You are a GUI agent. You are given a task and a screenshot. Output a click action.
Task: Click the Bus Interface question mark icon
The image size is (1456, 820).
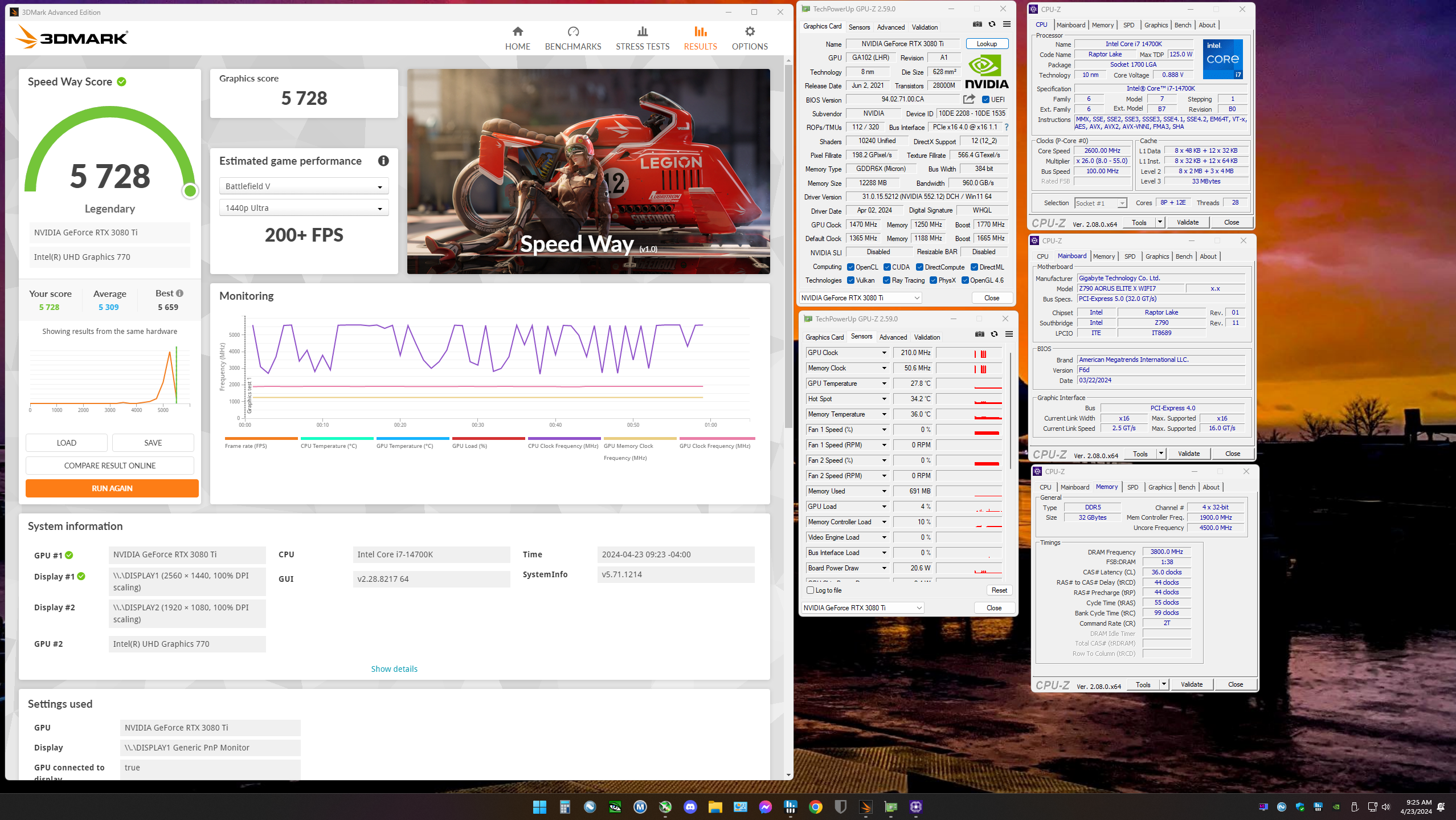point(1007,127)
